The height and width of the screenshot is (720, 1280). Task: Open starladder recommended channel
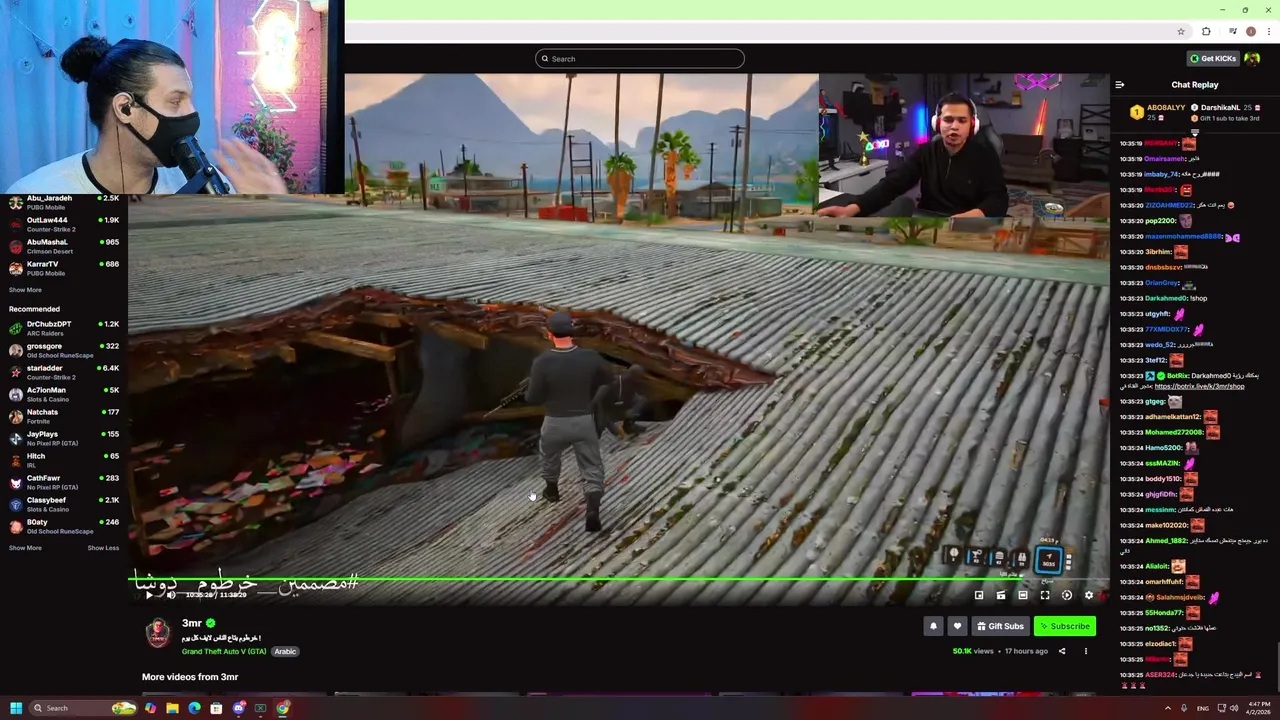[64, 373]
